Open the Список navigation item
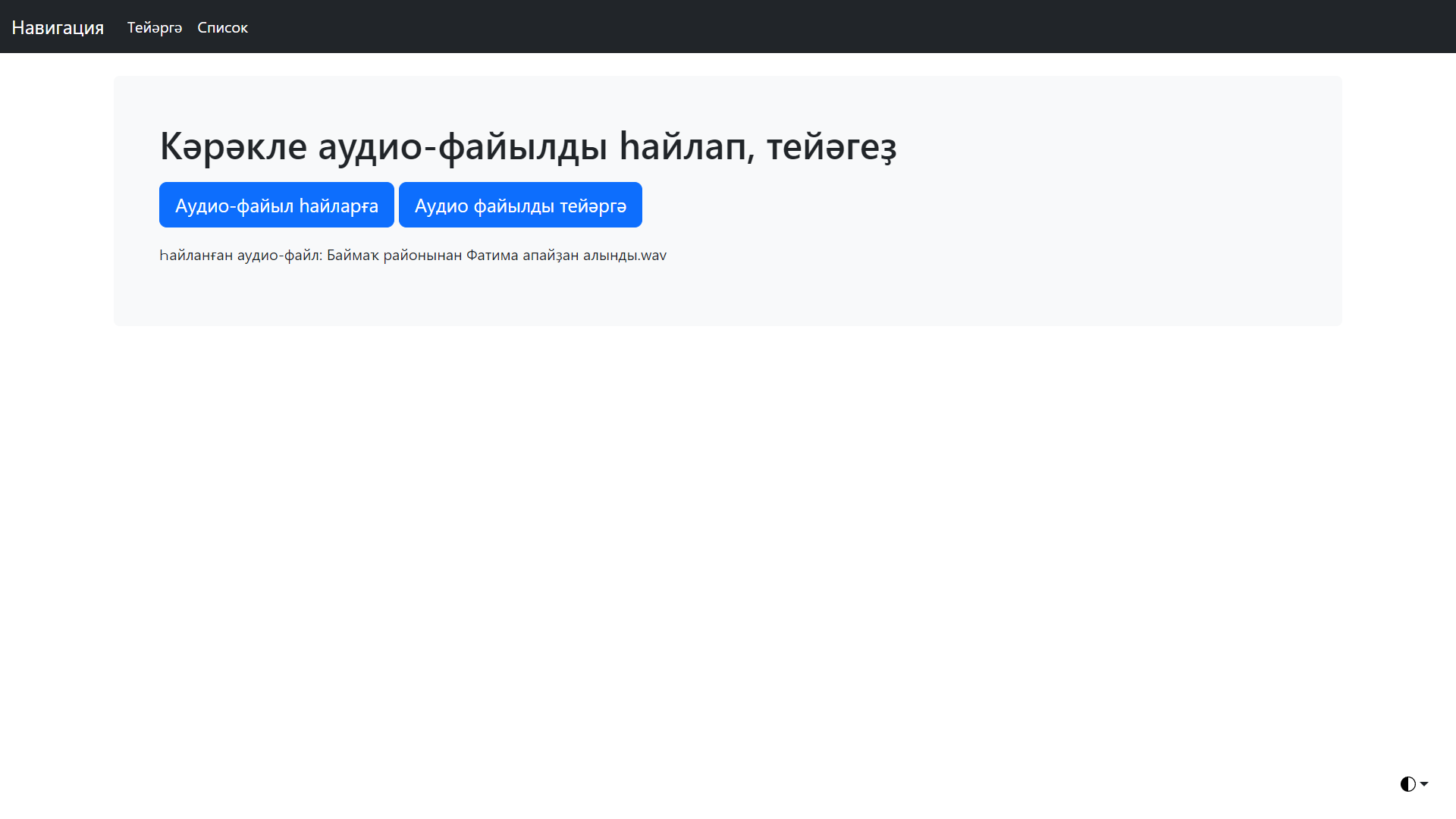 point(222,27)
